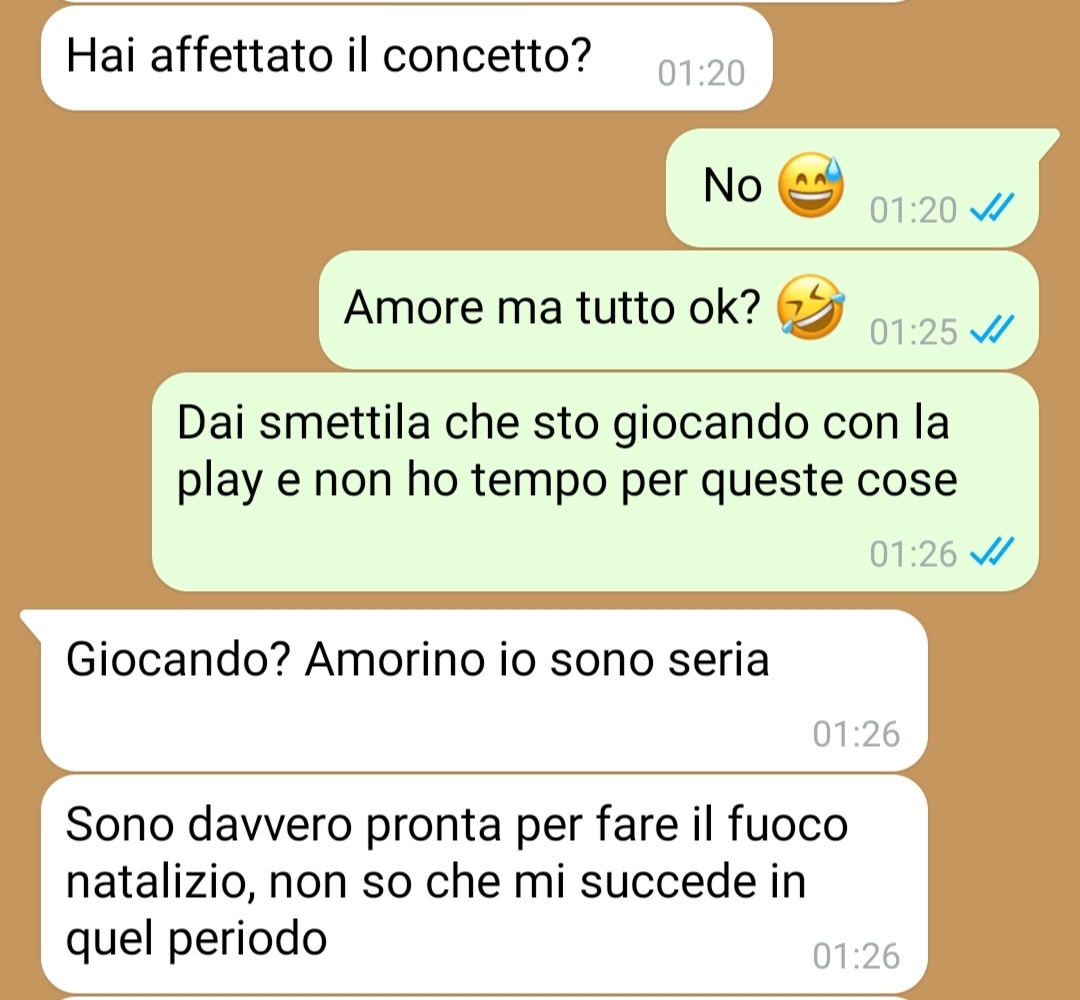Click the 01:20 timestamp on No message
The image size is (1080, 1000).
pos(913,210)
